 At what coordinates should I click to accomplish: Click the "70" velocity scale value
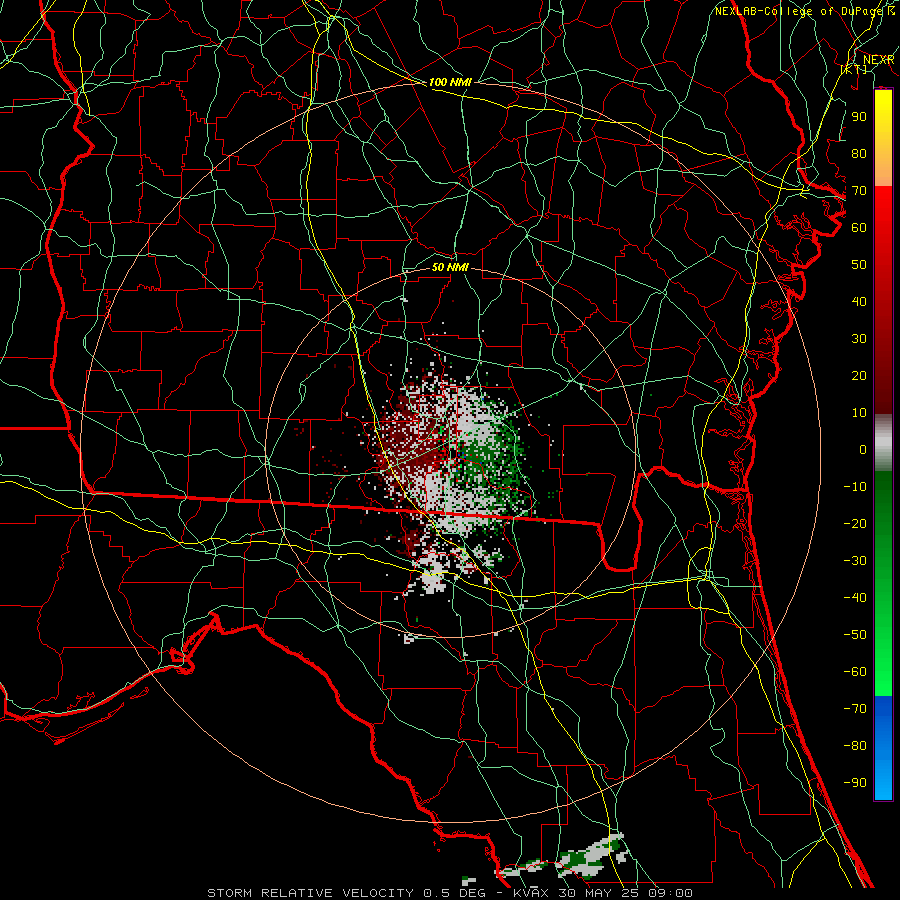pyautogui.click(x=859, y=191)
